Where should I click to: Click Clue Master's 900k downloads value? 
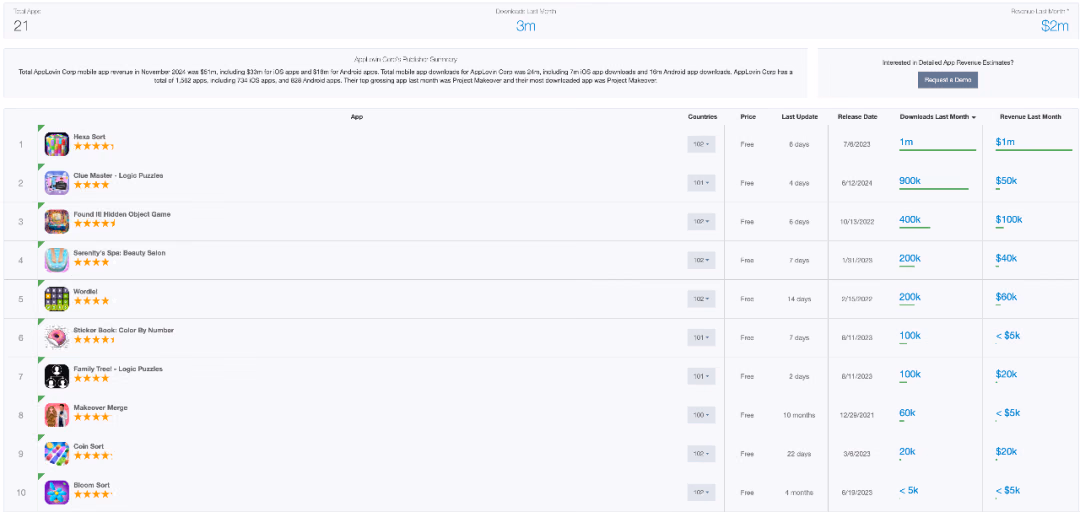click(x=911, y=181)
